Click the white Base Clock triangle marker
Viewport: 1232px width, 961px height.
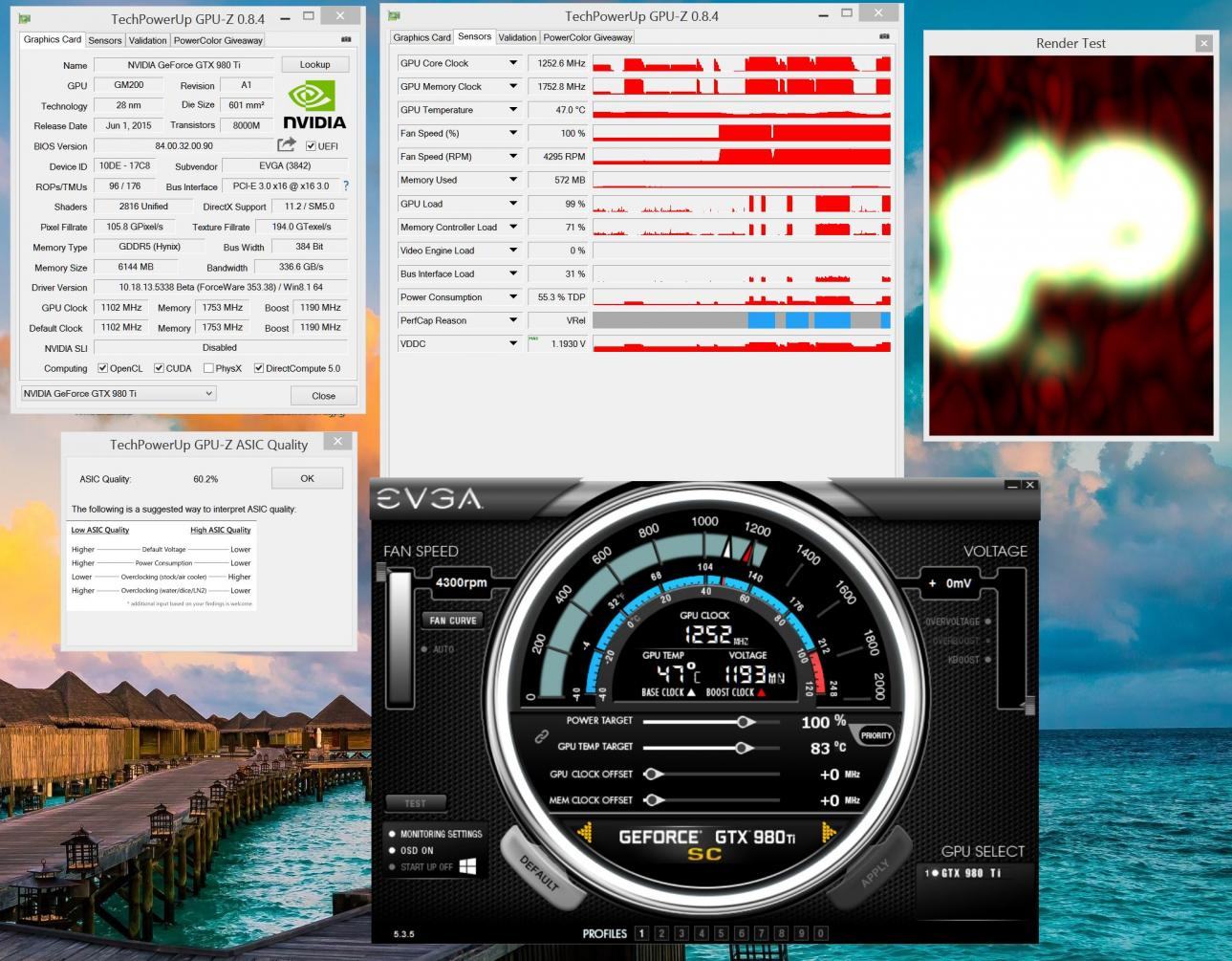(691, 692)
